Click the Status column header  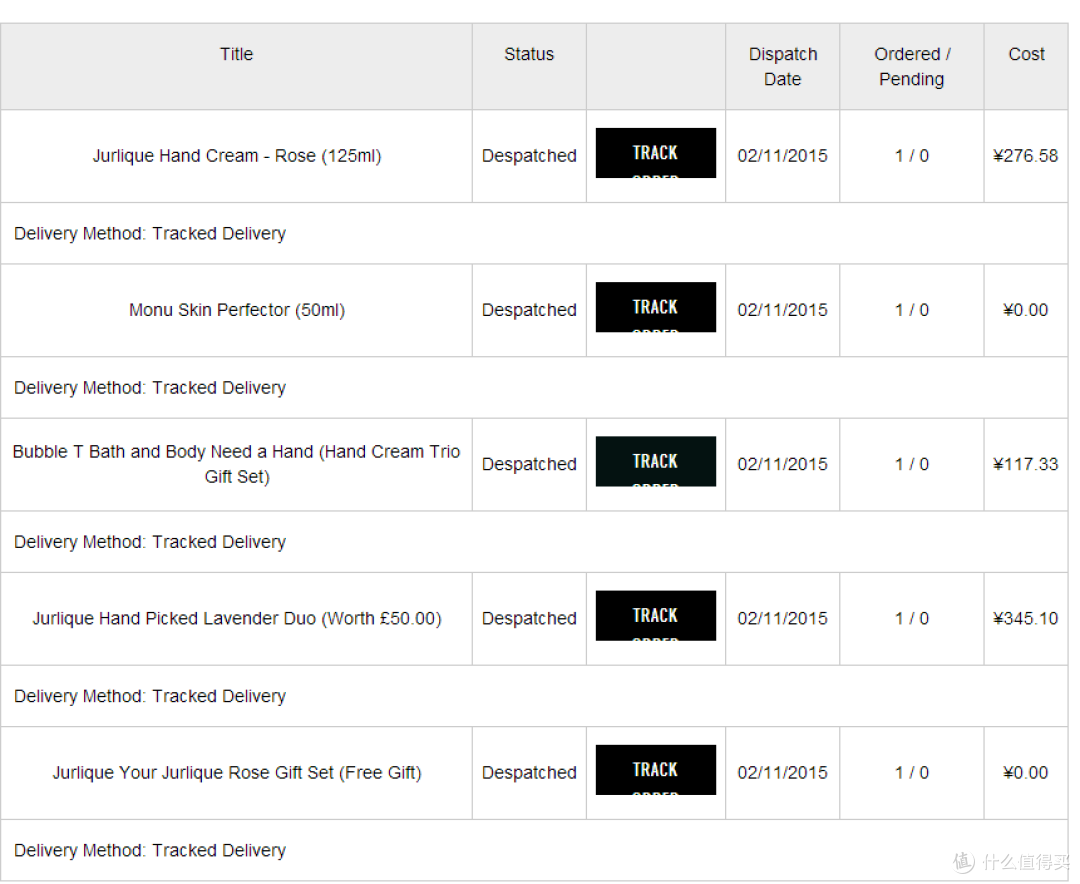tap(529, 54)
